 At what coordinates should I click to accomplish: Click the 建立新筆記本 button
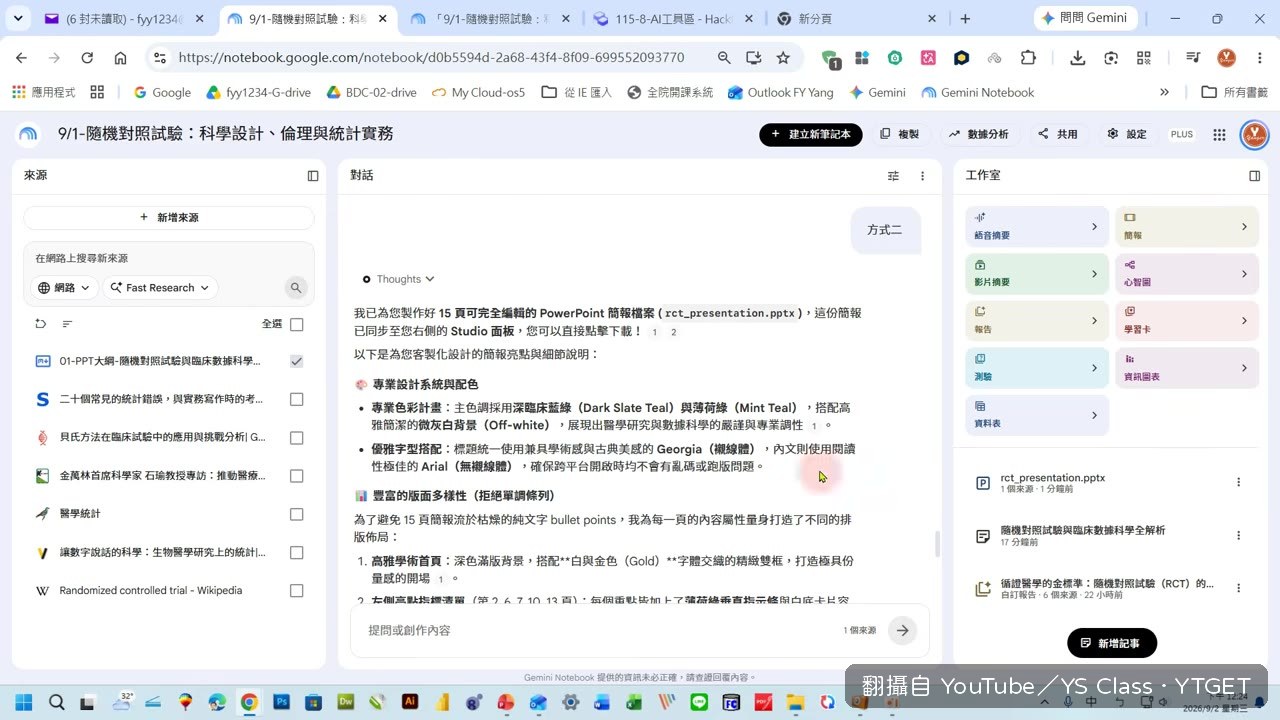pyautogui.click(x=811, y=134)
